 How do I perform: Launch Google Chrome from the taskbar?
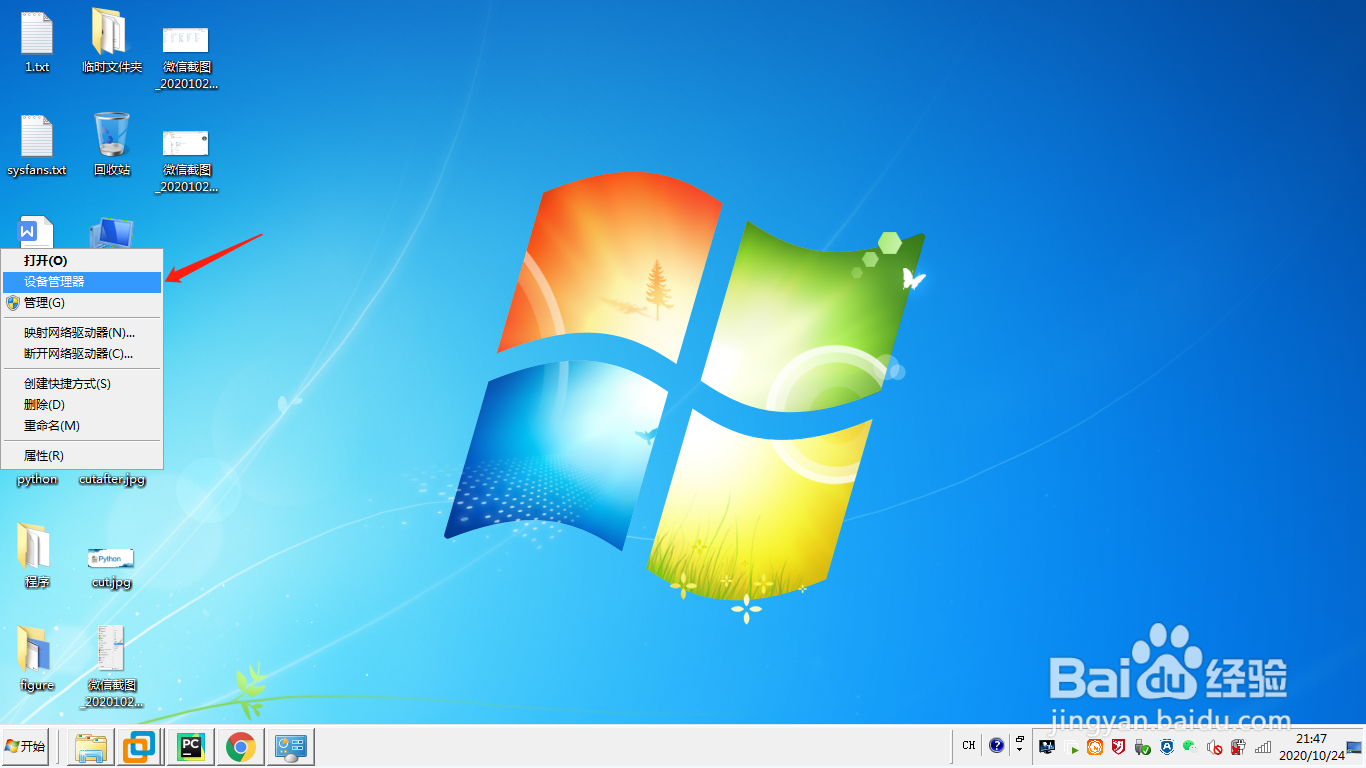pos(240,746)
